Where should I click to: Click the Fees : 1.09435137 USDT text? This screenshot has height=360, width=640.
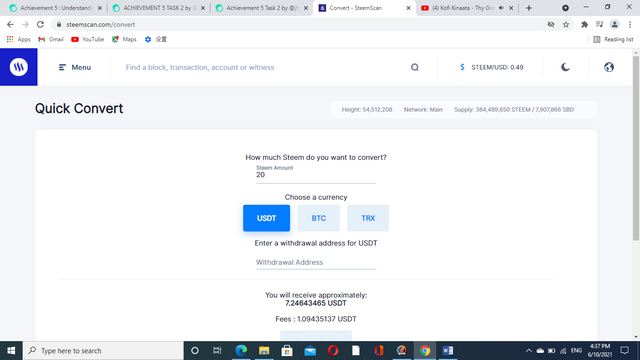[316, 319]
